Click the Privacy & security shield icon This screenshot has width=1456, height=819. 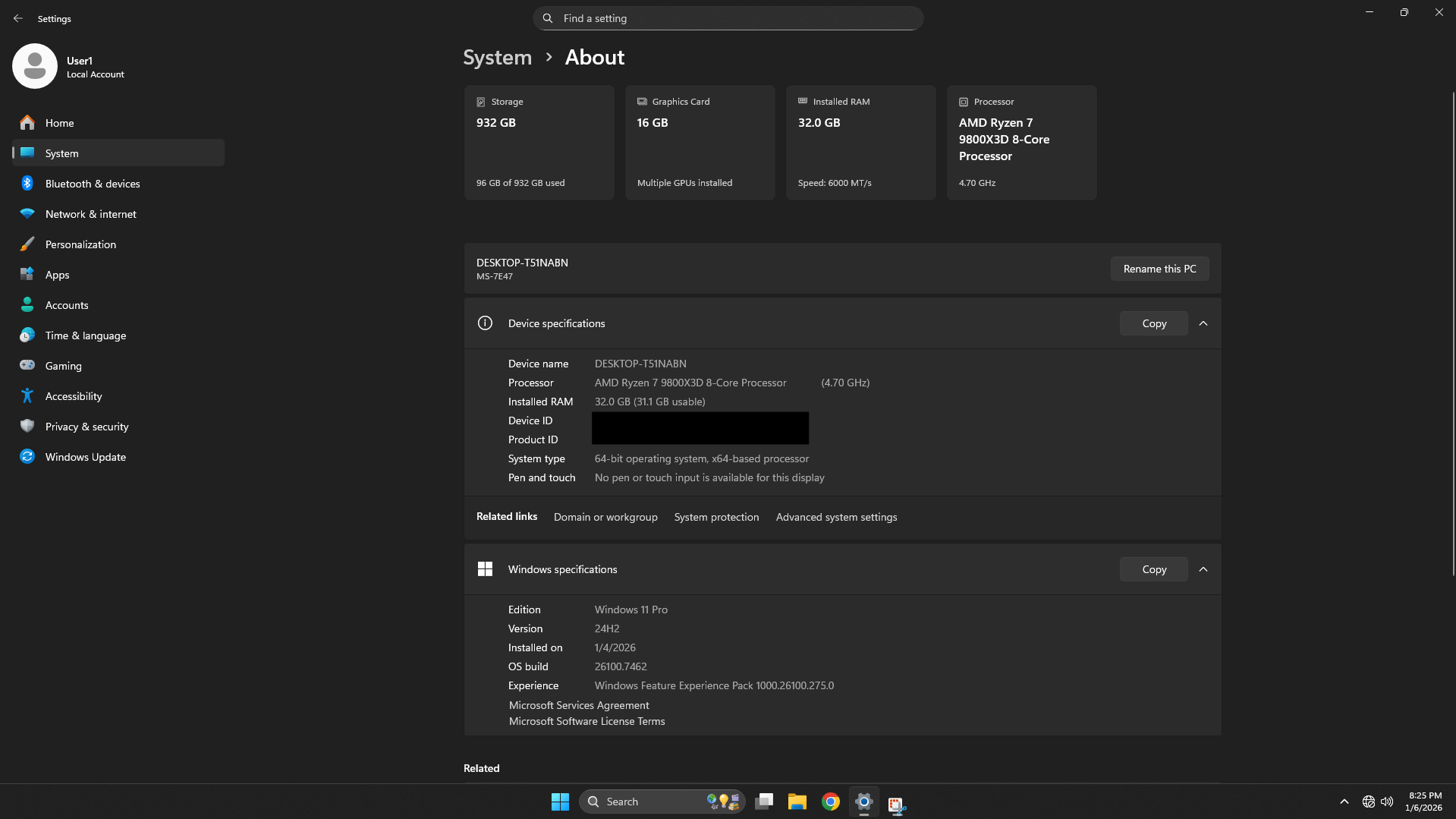pyautogui.click(x=27, y=426)
